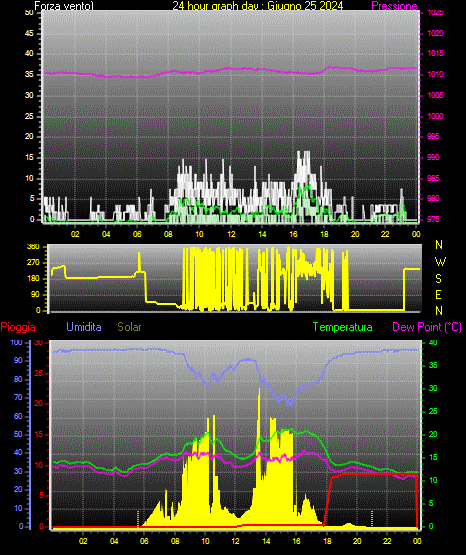
Task: Click the red rain plateau after 18
Action: coord(372,473)
